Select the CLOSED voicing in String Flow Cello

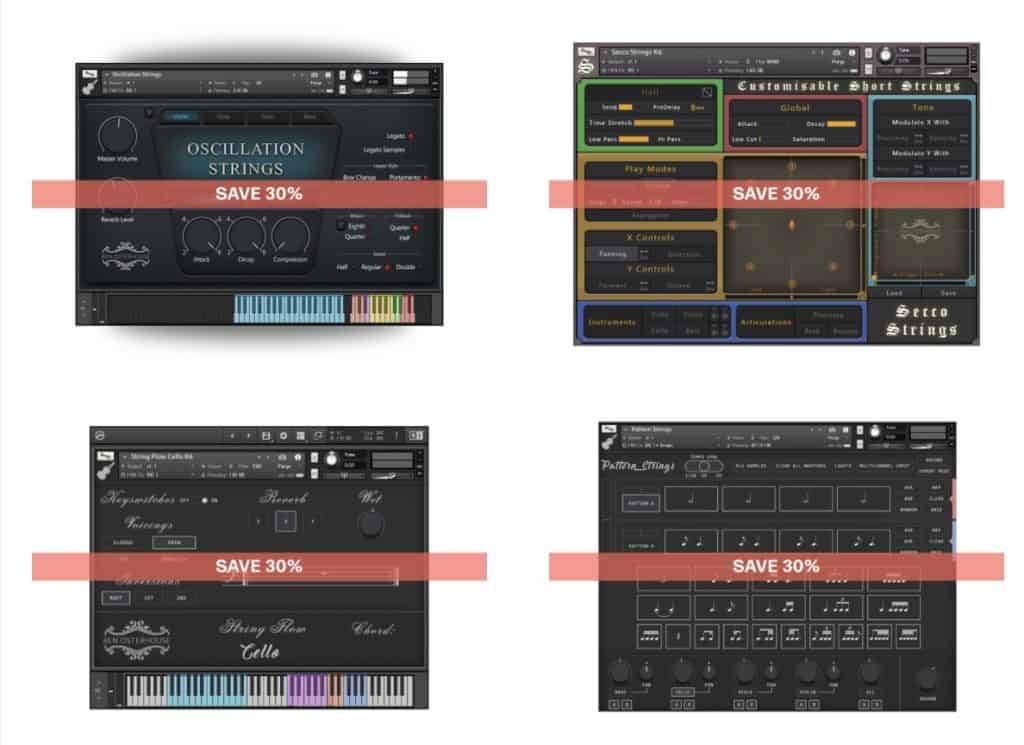pyautogui.click(x=123, y=542)
